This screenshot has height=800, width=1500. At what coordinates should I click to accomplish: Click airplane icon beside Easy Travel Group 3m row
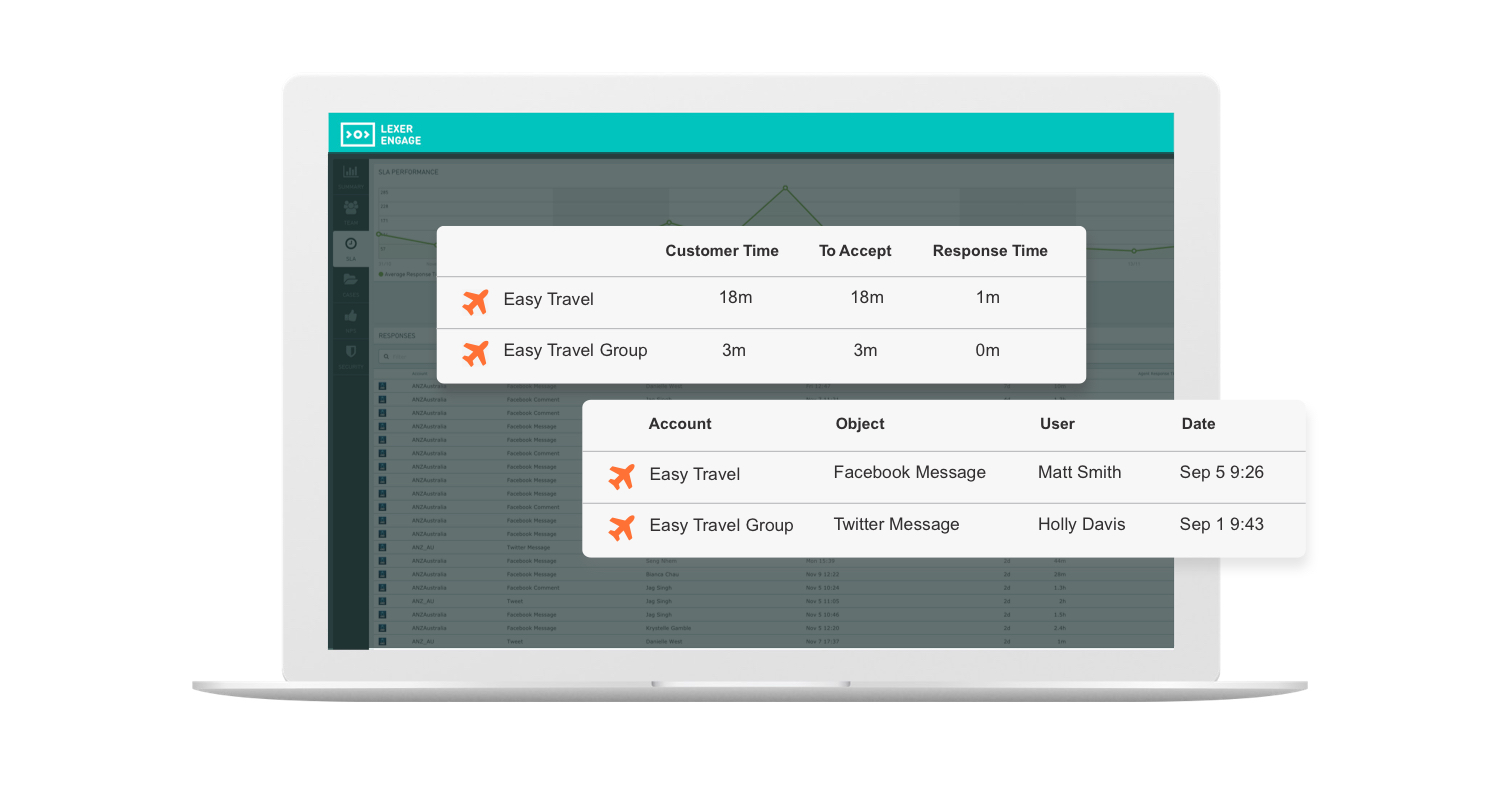coord(476,353)
